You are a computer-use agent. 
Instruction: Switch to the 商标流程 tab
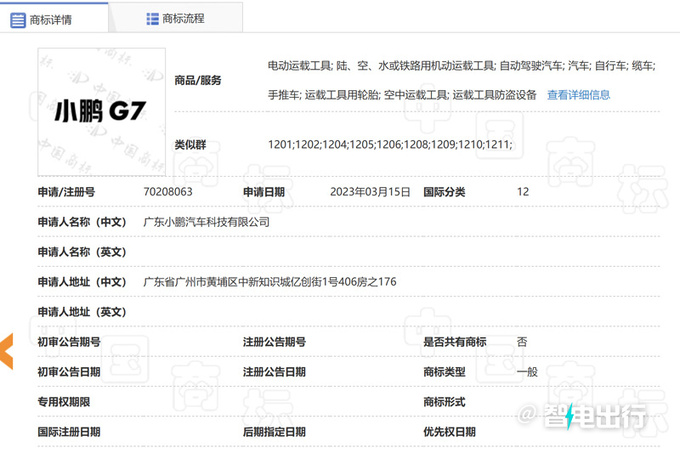[x=184, y=19]
